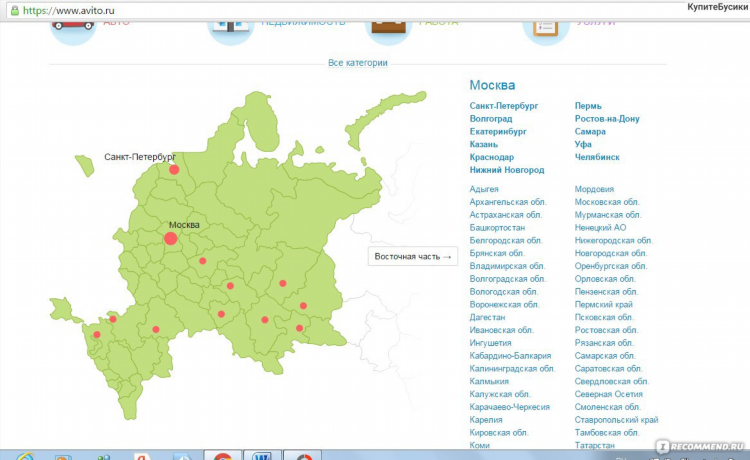Select the Самара city link

pyautogui.click(x=590, y=131)
